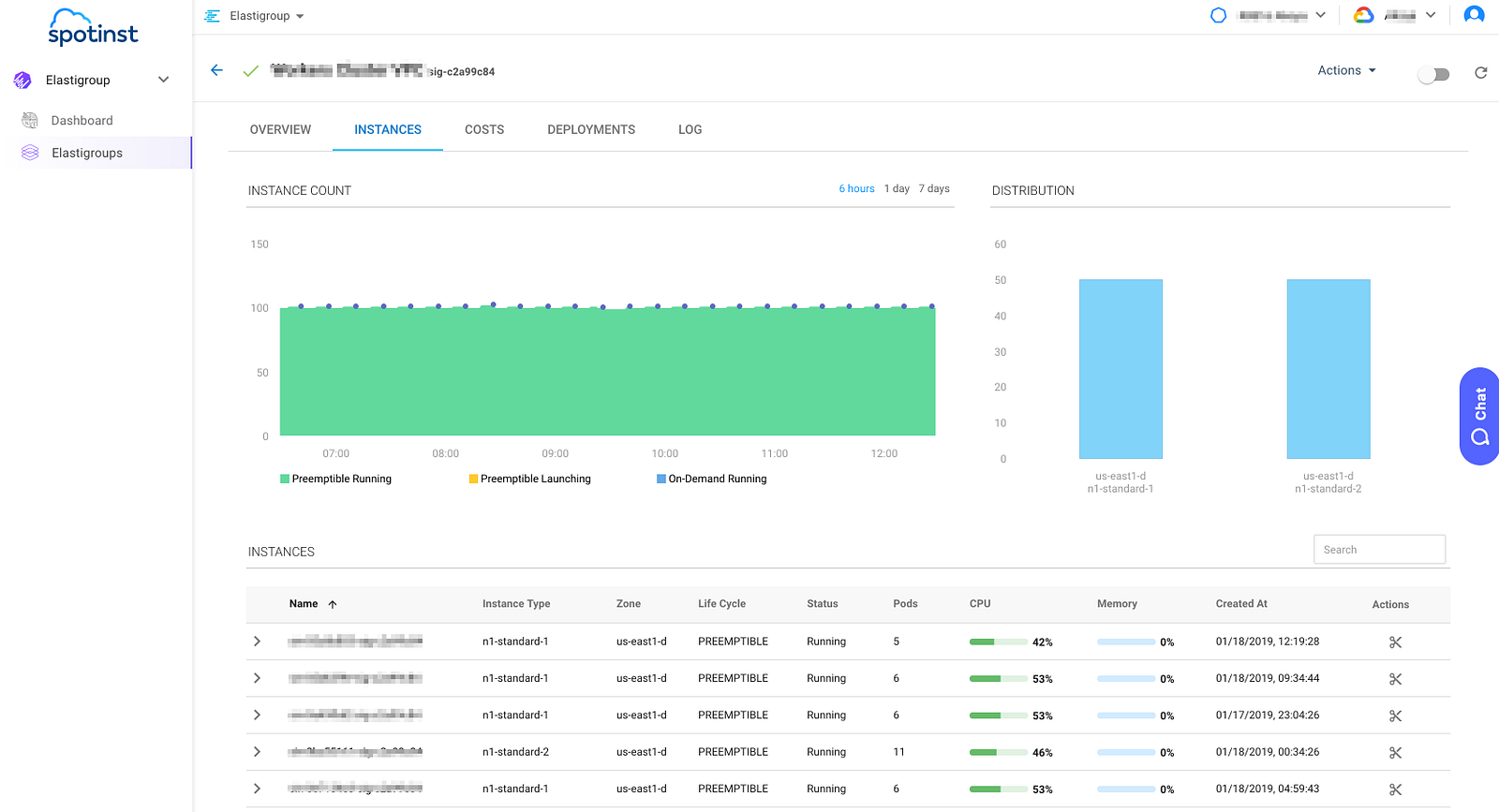Image resolution: width=1499 pixels, height=812 pixels.
Task: Expand the first instance row
Action: pyautogui.click(x=257, y=642)
